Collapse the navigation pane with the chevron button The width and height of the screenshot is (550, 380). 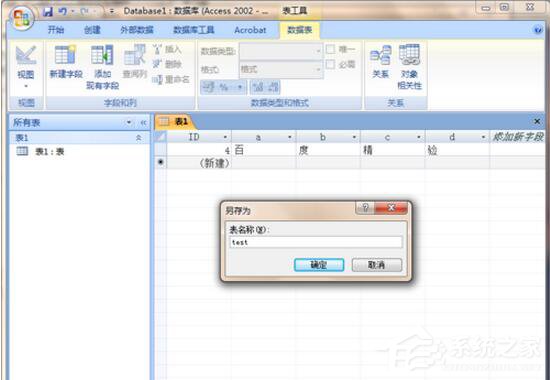[143, 122]
